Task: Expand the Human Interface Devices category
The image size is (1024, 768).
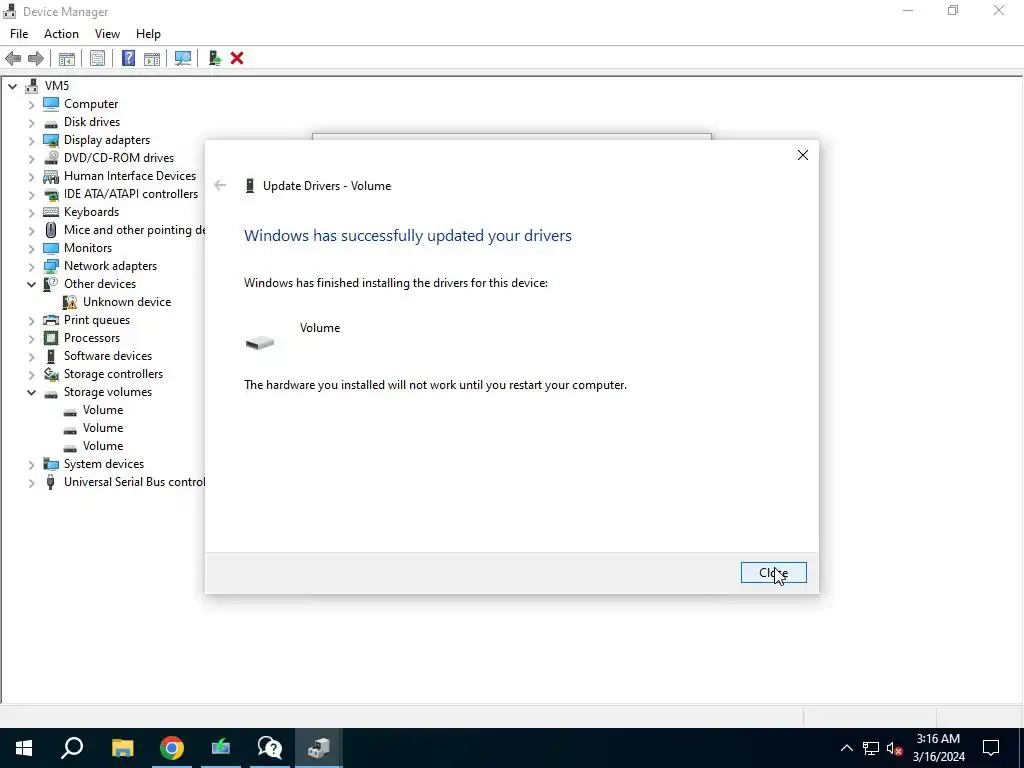Action: click(31, 176)
